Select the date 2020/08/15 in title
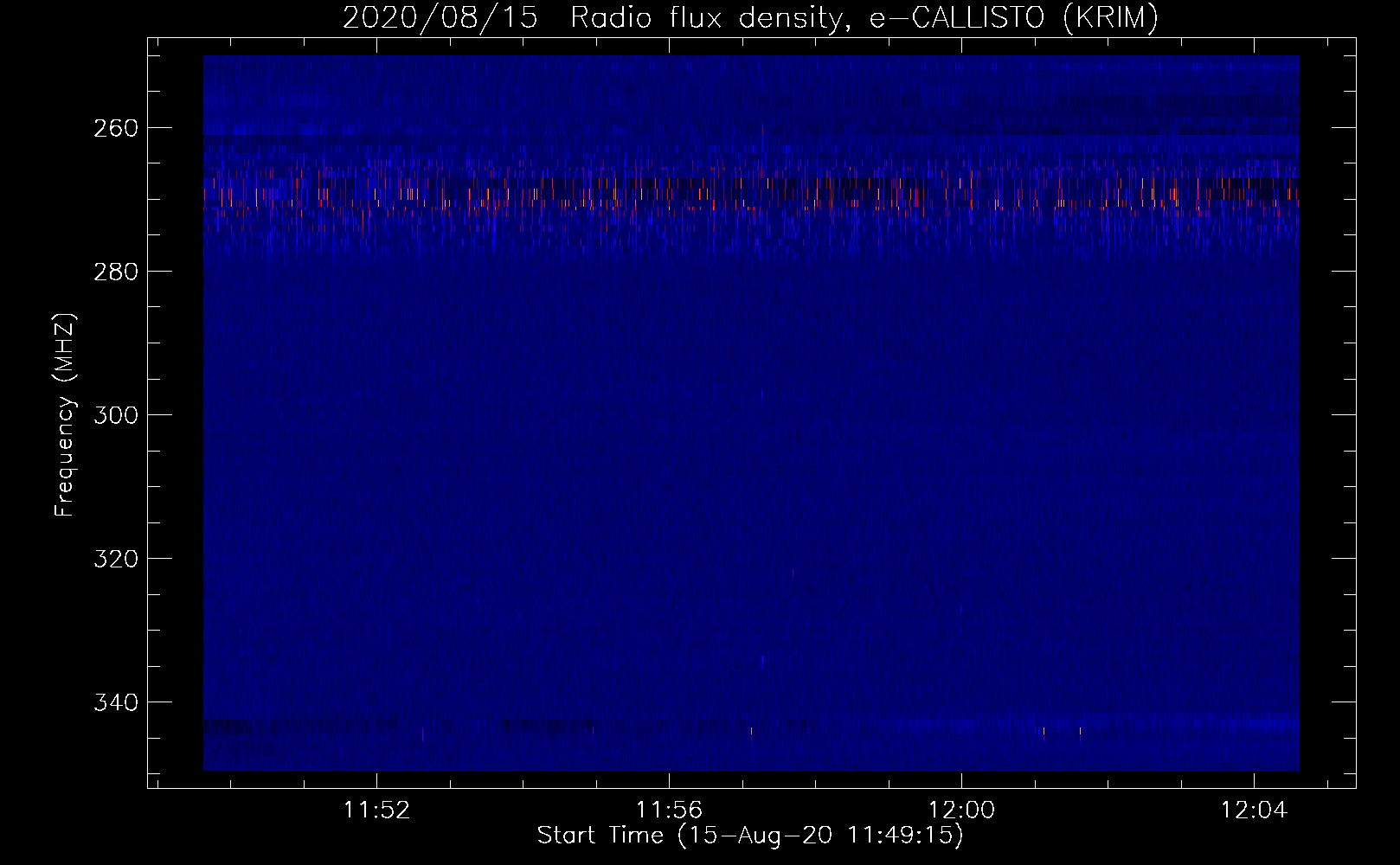 (440, 17)
